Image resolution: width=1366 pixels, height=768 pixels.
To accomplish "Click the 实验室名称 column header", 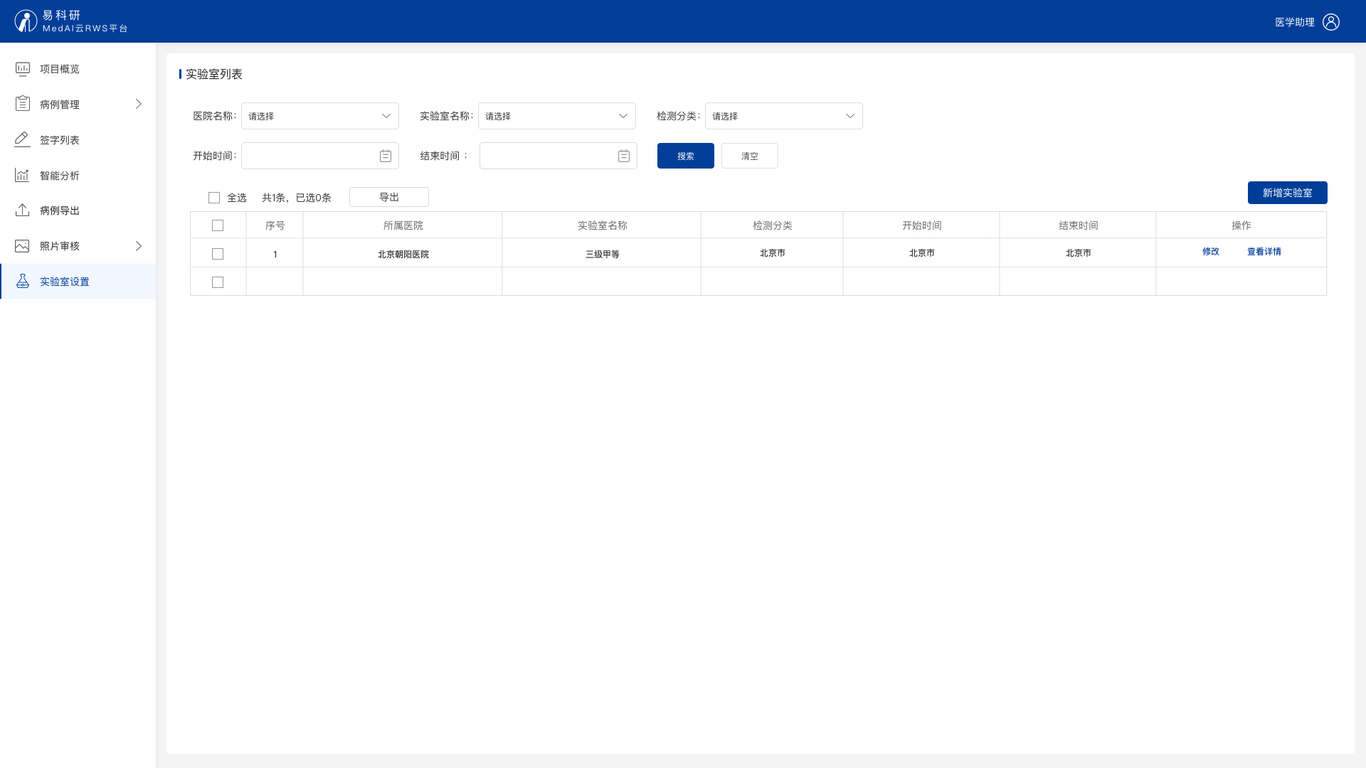I will 602,226.
